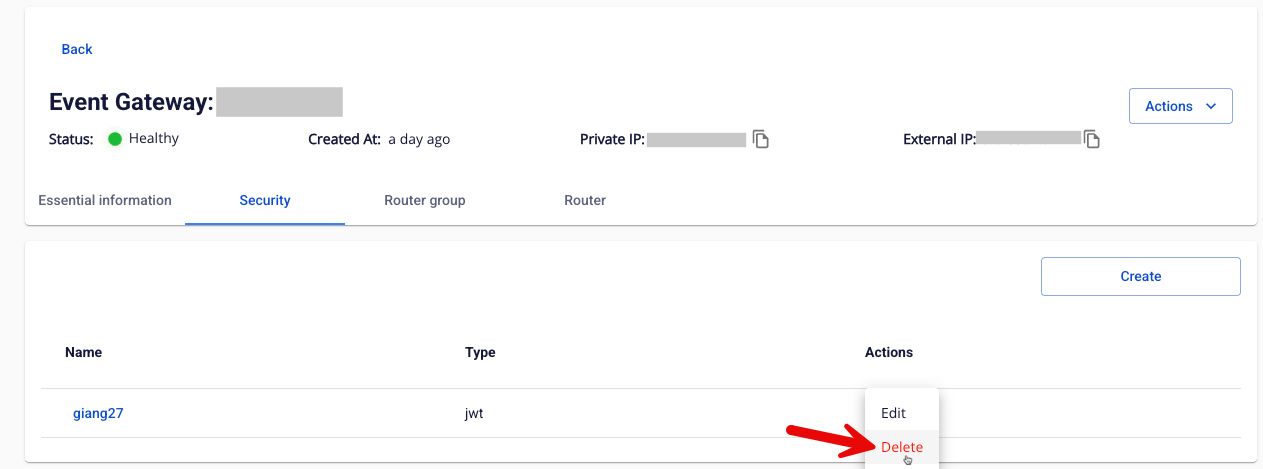Click the redacted Private IP value
The image size is (1263, 469).
click(696, 140)
